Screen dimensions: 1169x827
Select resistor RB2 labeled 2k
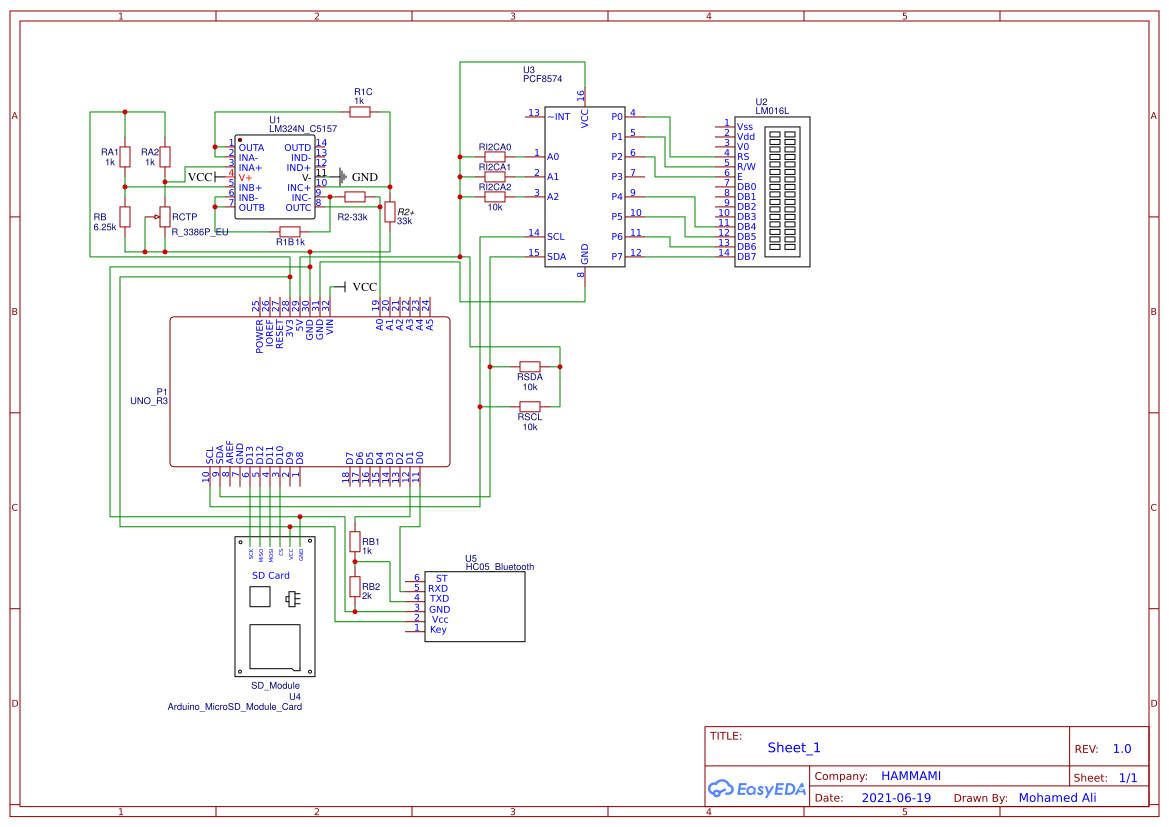pyautogui.click(x=356, y=586)
